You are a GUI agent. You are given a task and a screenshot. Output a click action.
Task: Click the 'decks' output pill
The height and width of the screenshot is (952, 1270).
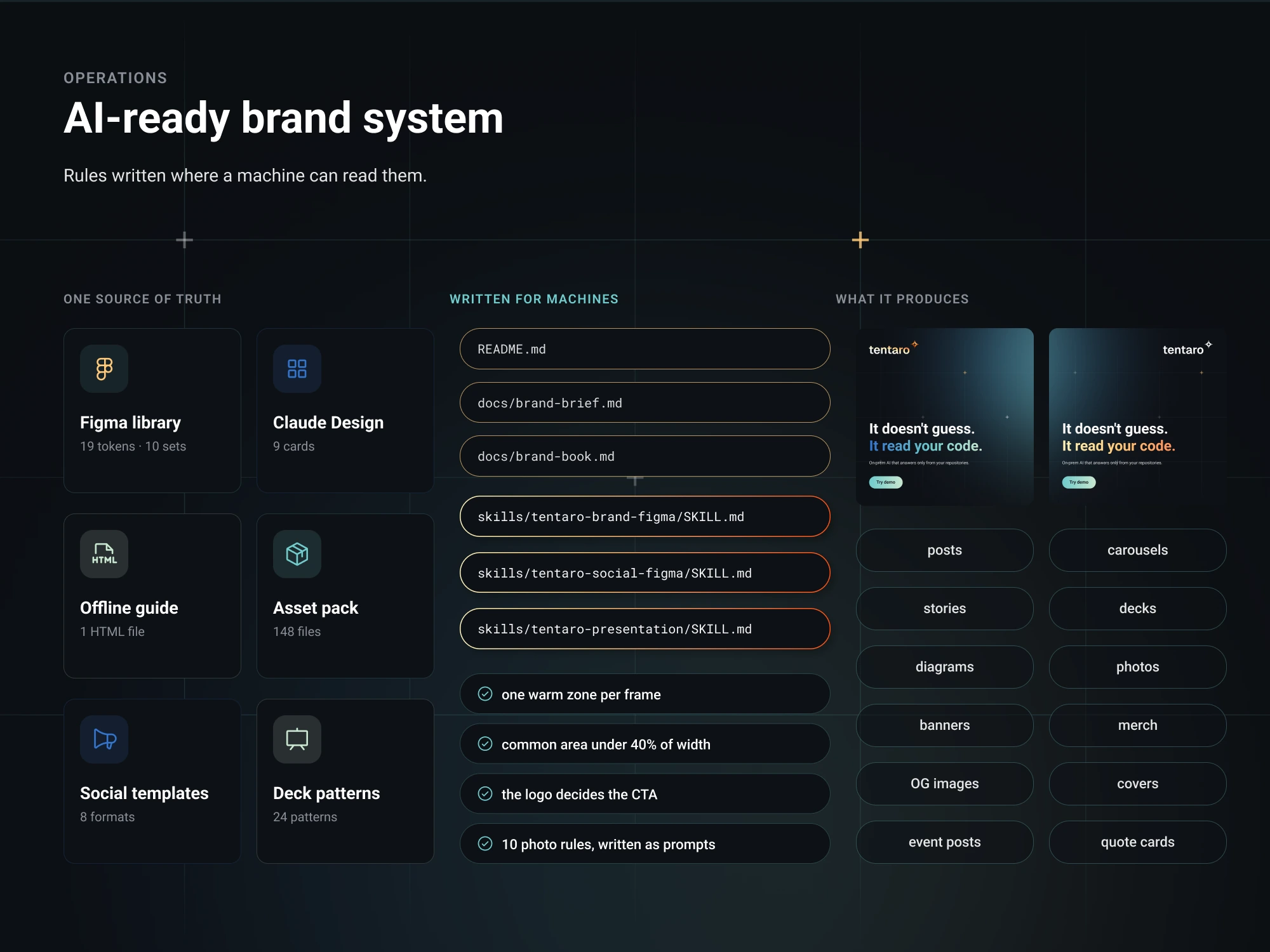1138,609
